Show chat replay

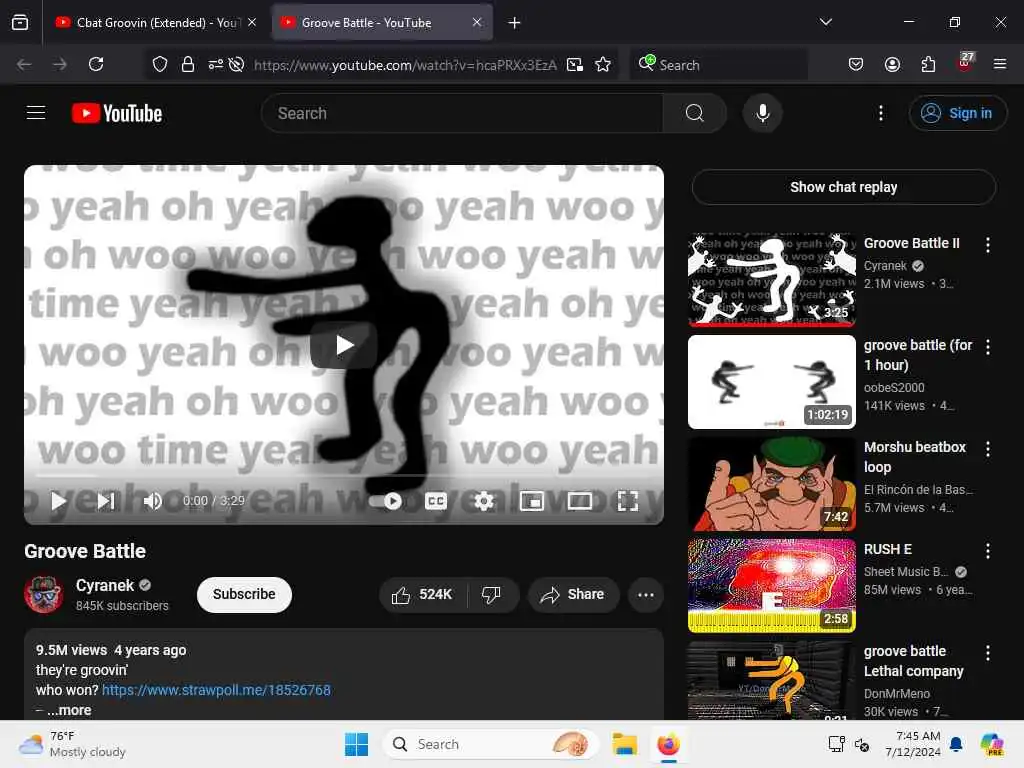[843, 187]
